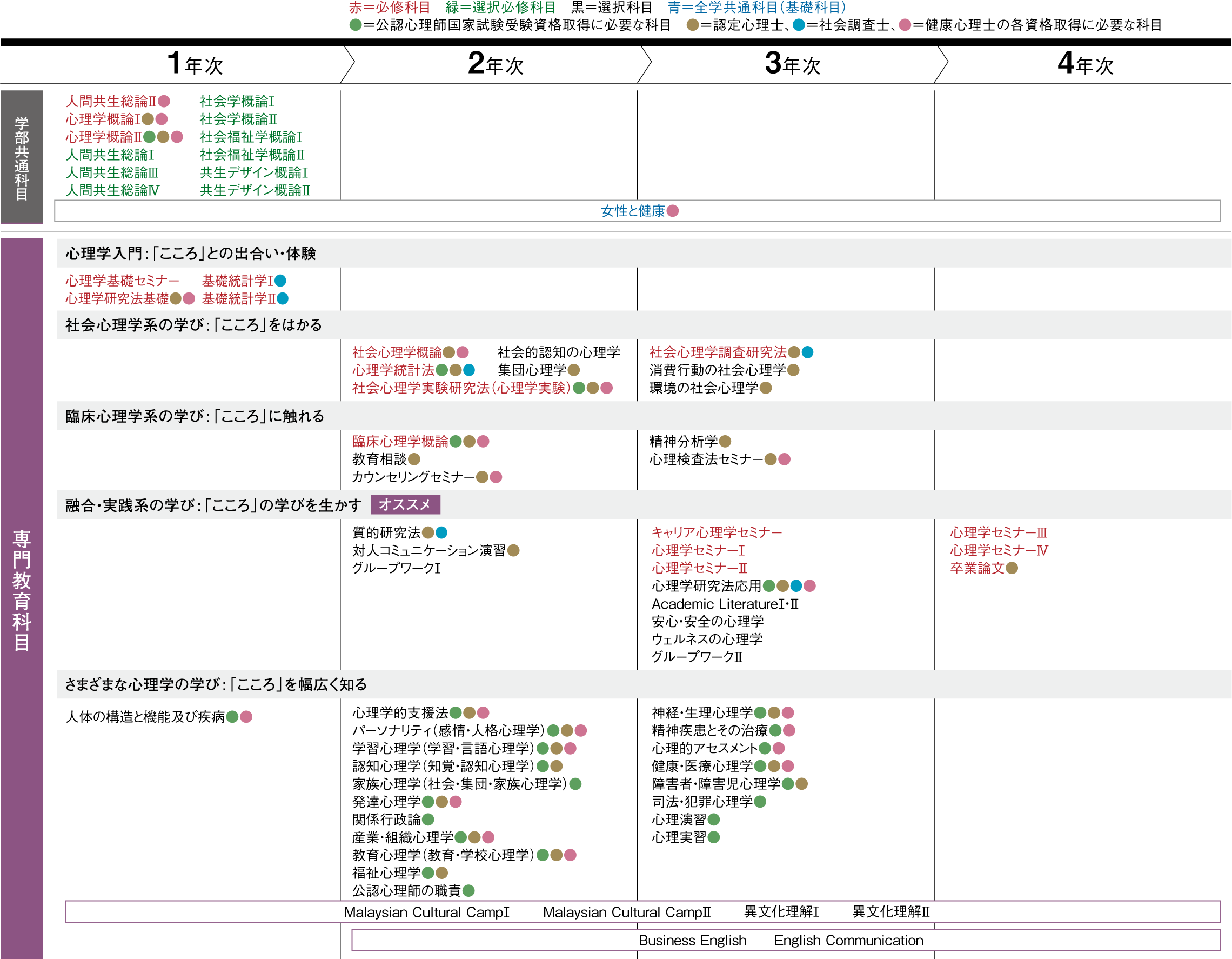Viewport: 1232px width, 959px height.
Task: Click the pink 健康心理士 legend dot
Action: (905, 25)
